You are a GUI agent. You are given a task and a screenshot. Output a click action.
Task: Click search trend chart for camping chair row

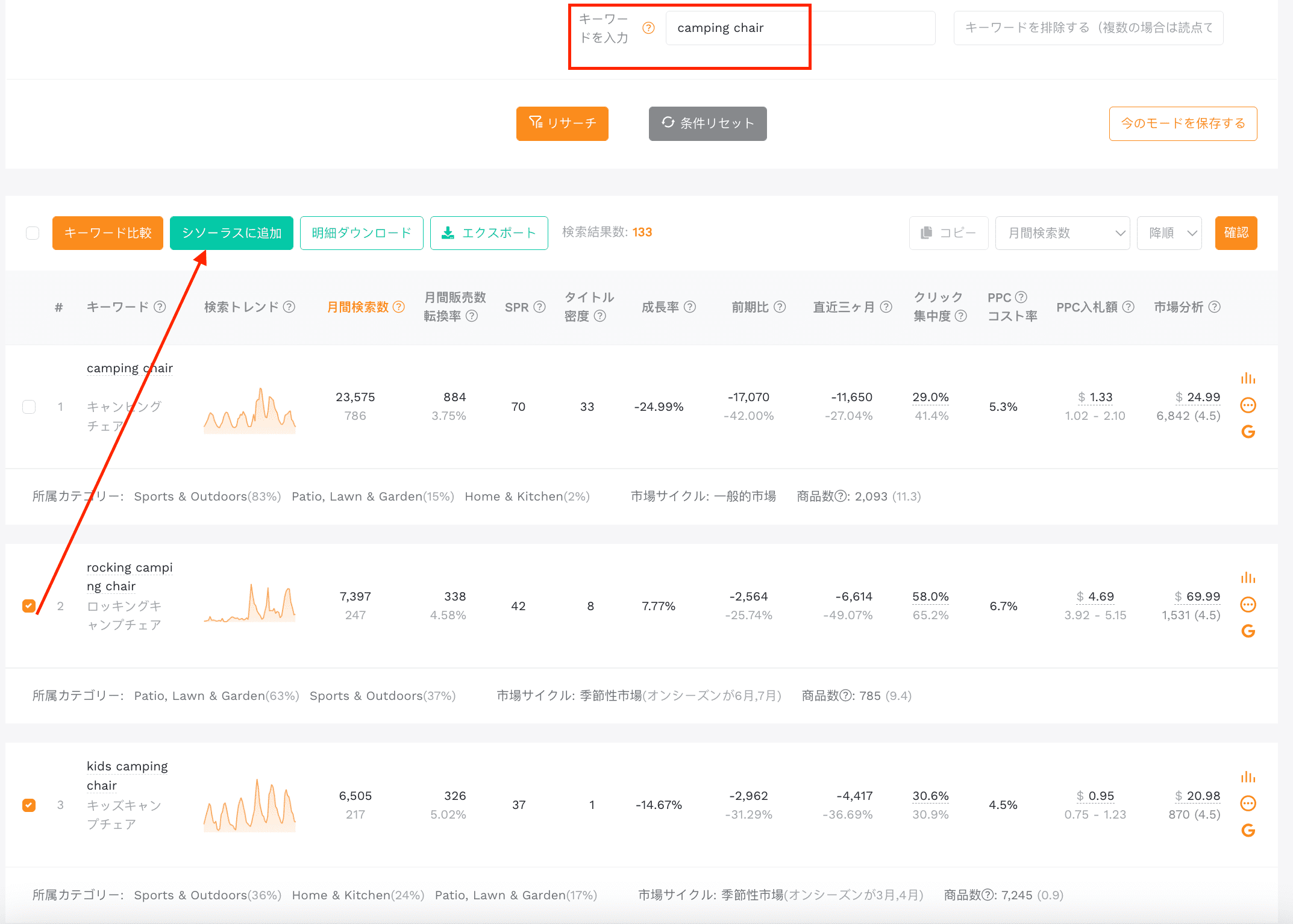[x=249, y=411]
